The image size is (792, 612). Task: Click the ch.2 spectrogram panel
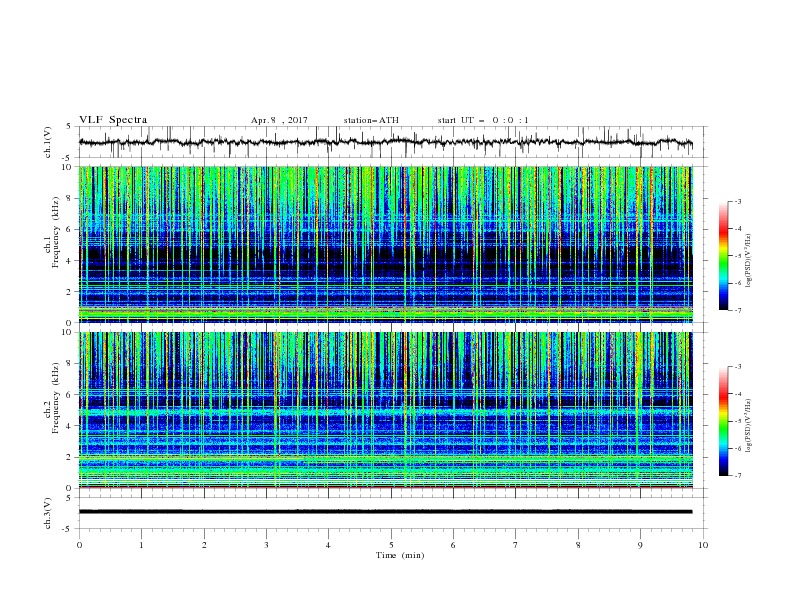386,410
